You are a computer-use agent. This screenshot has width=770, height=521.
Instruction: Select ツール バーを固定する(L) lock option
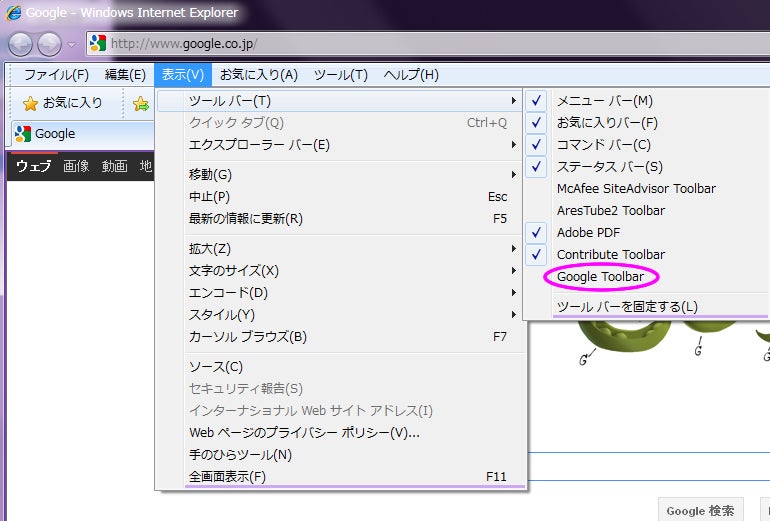[647, 307]
